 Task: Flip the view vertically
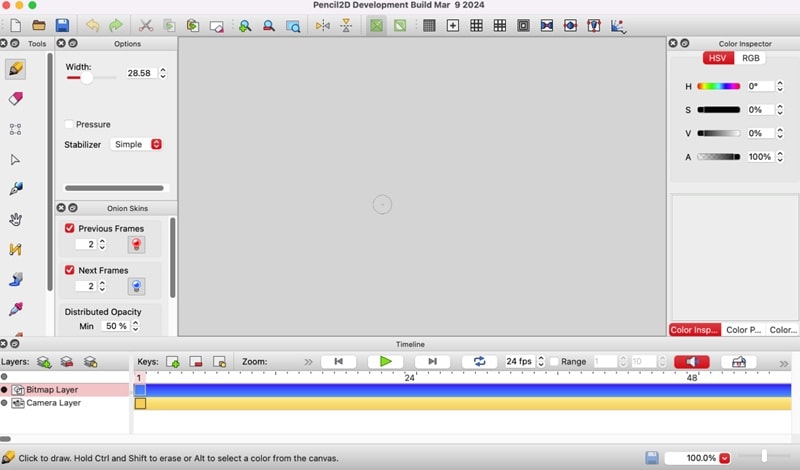point(346,26)
